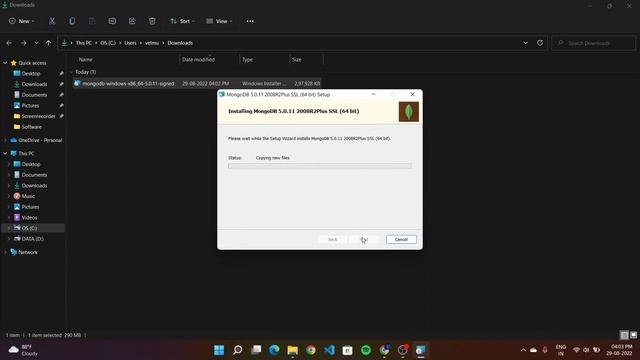Switch to large thumbnails view icon
The image size is (640, 360).
point(633,335)
